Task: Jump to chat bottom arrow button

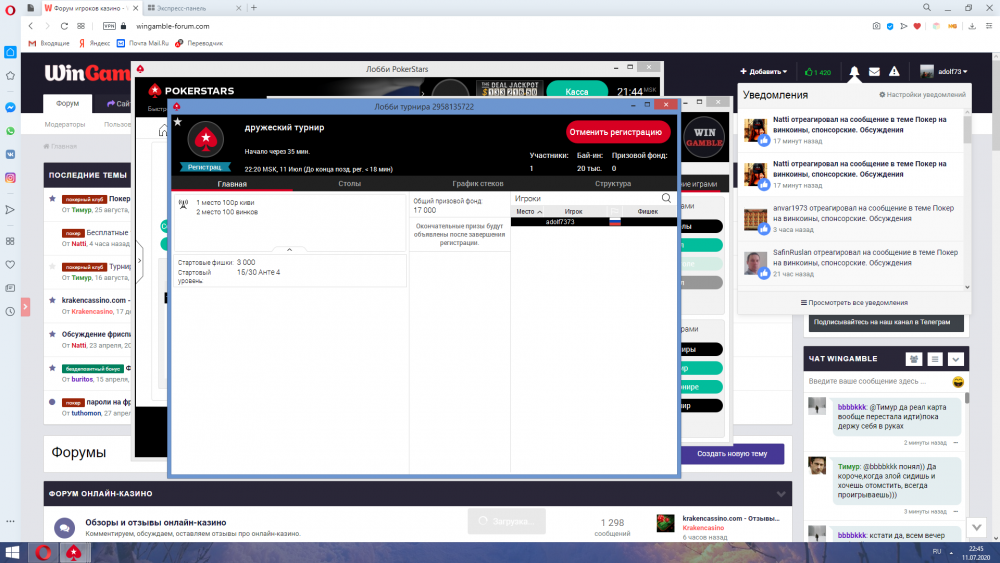Action: pyautogui.click(x=976, y=527)
